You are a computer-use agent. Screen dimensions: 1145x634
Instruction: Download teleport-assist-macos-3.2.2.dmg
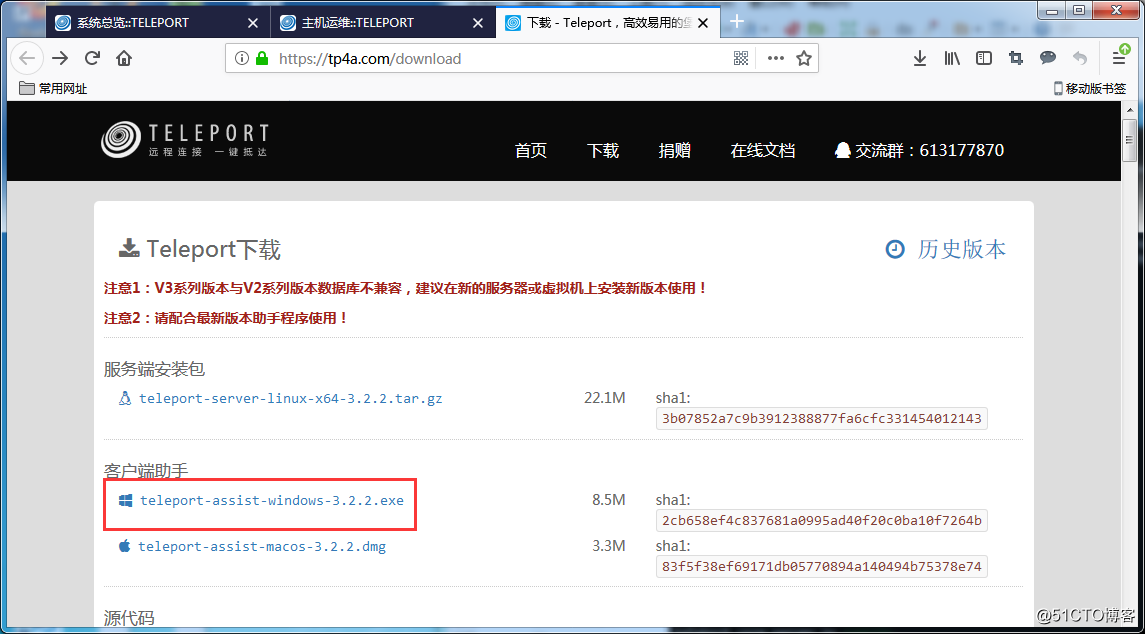click(262, 546)
